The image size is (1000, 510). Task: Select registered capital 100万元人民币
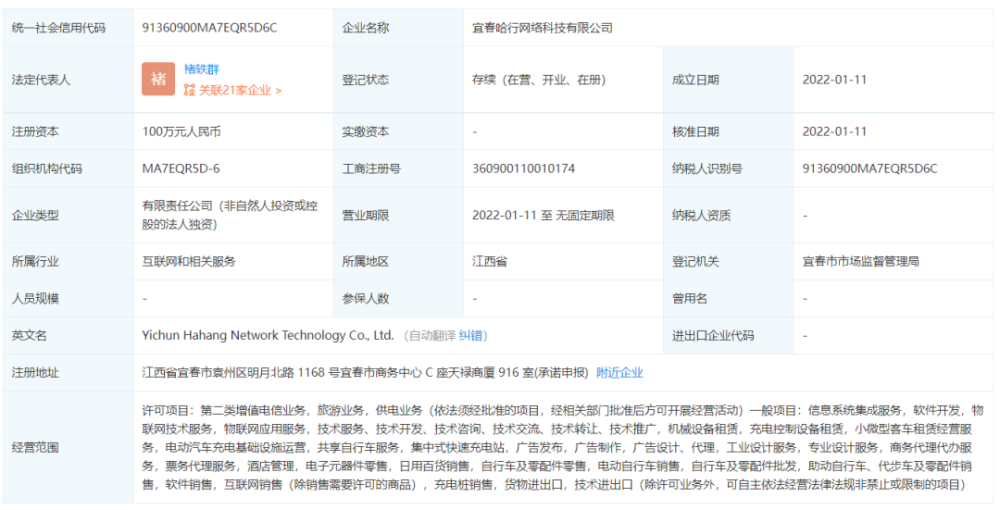pyautogui.click(x=182, y=132)
